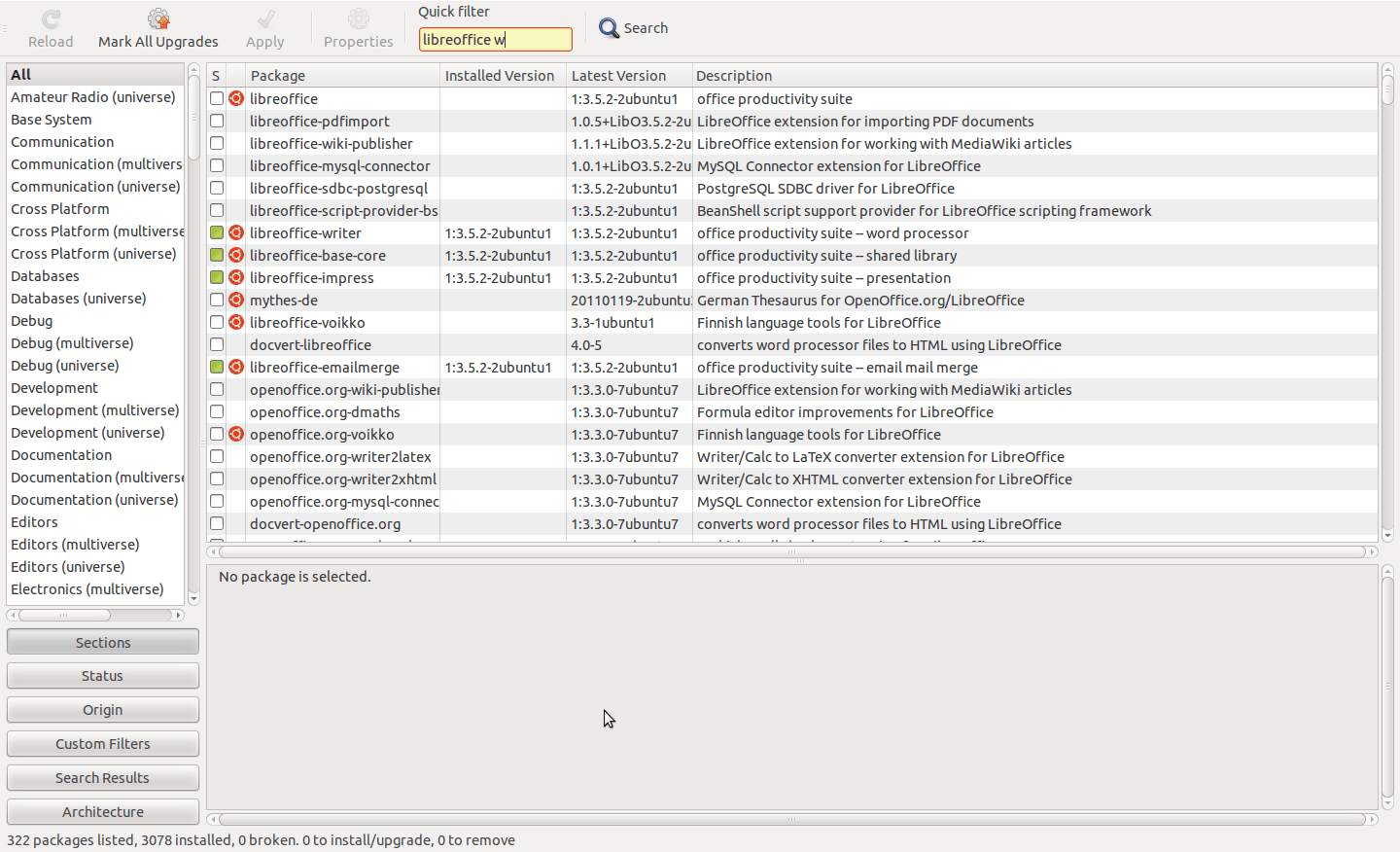Click the Origin filter button
The image size is (1400, 852).
point(103,710)
